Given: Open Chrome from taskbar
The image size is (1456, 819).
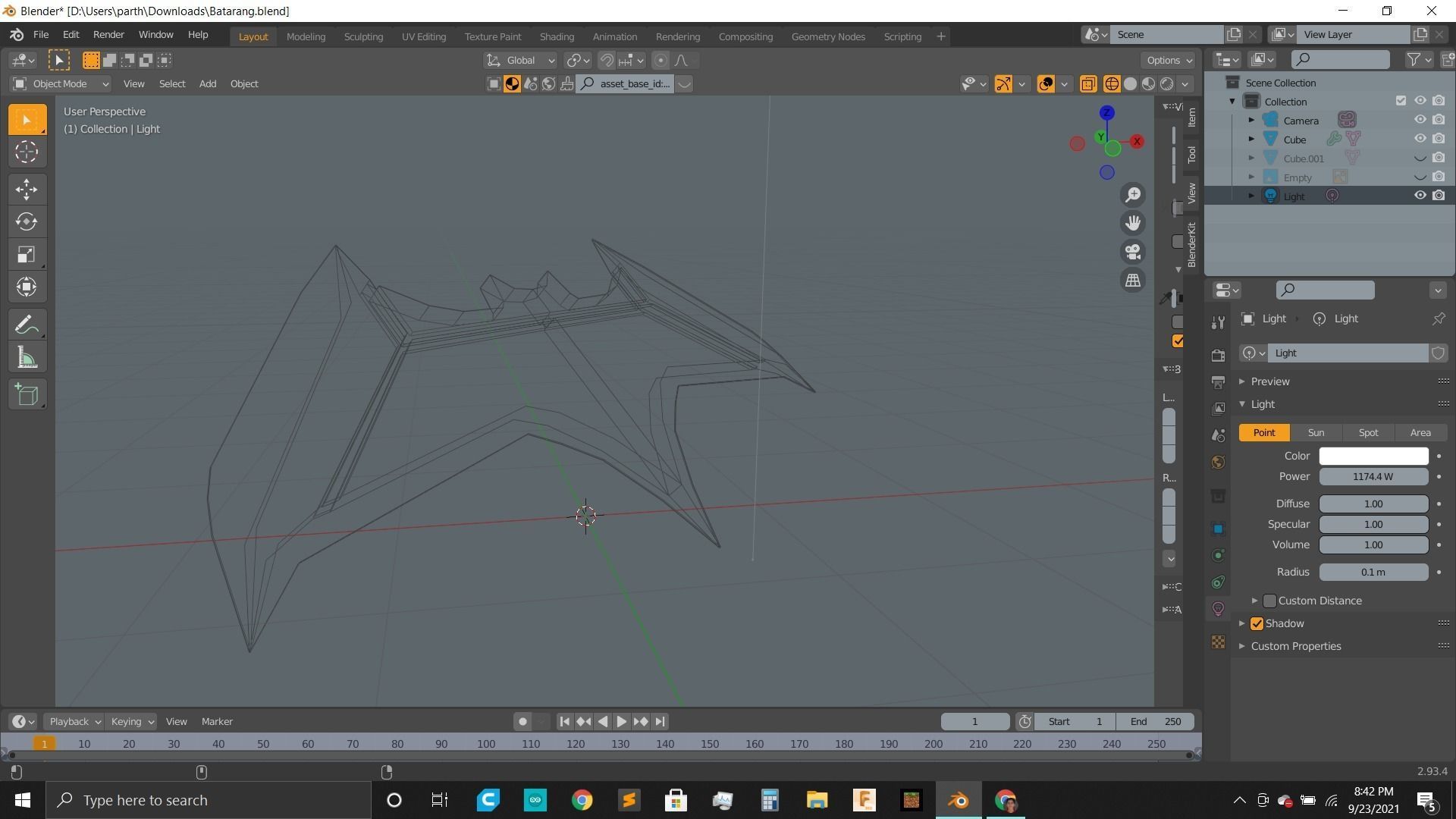Looking at the screenshot, I should click(x=582, y=800).
